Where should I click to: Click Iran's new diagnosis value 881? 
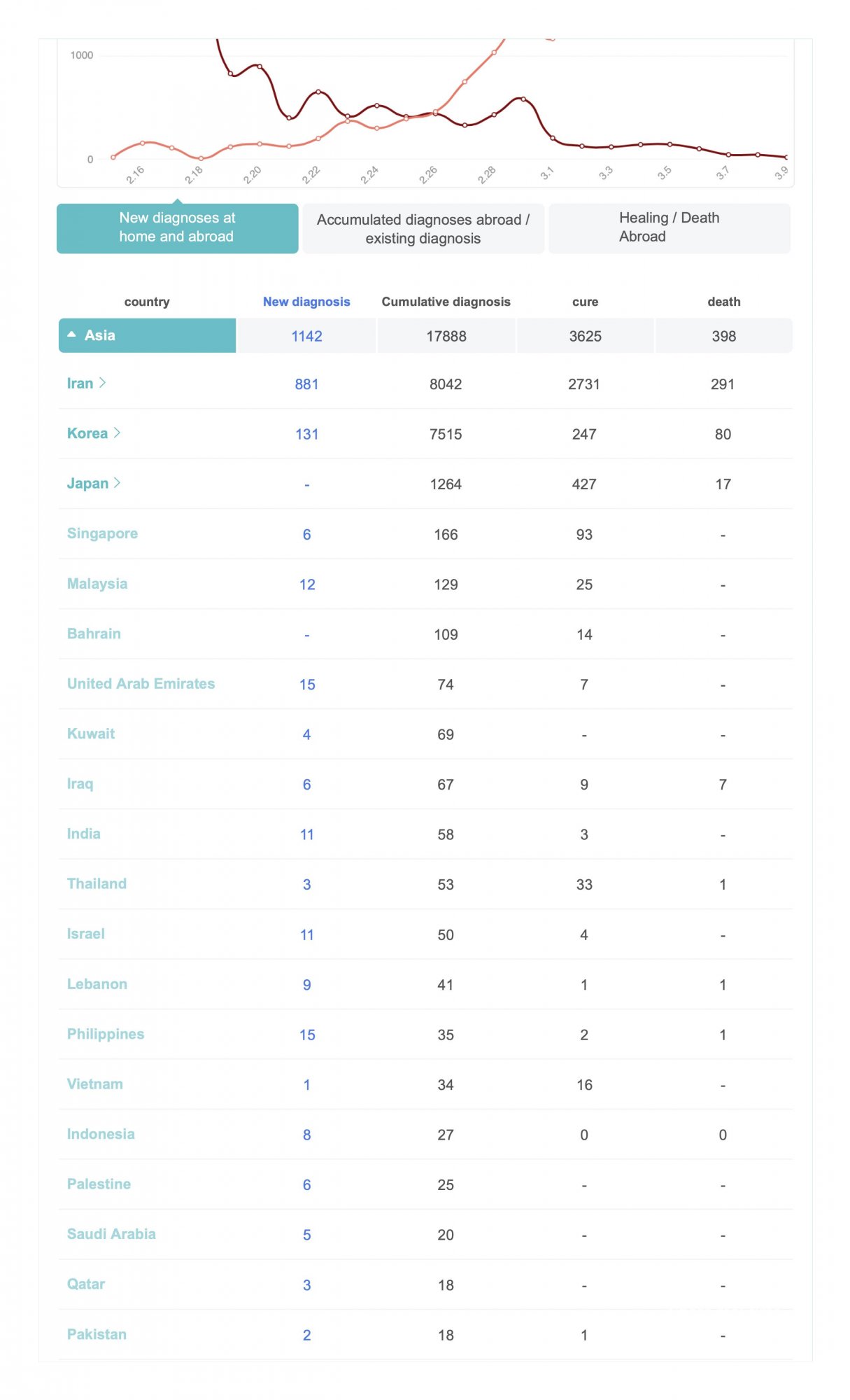[x=306, y=384]
